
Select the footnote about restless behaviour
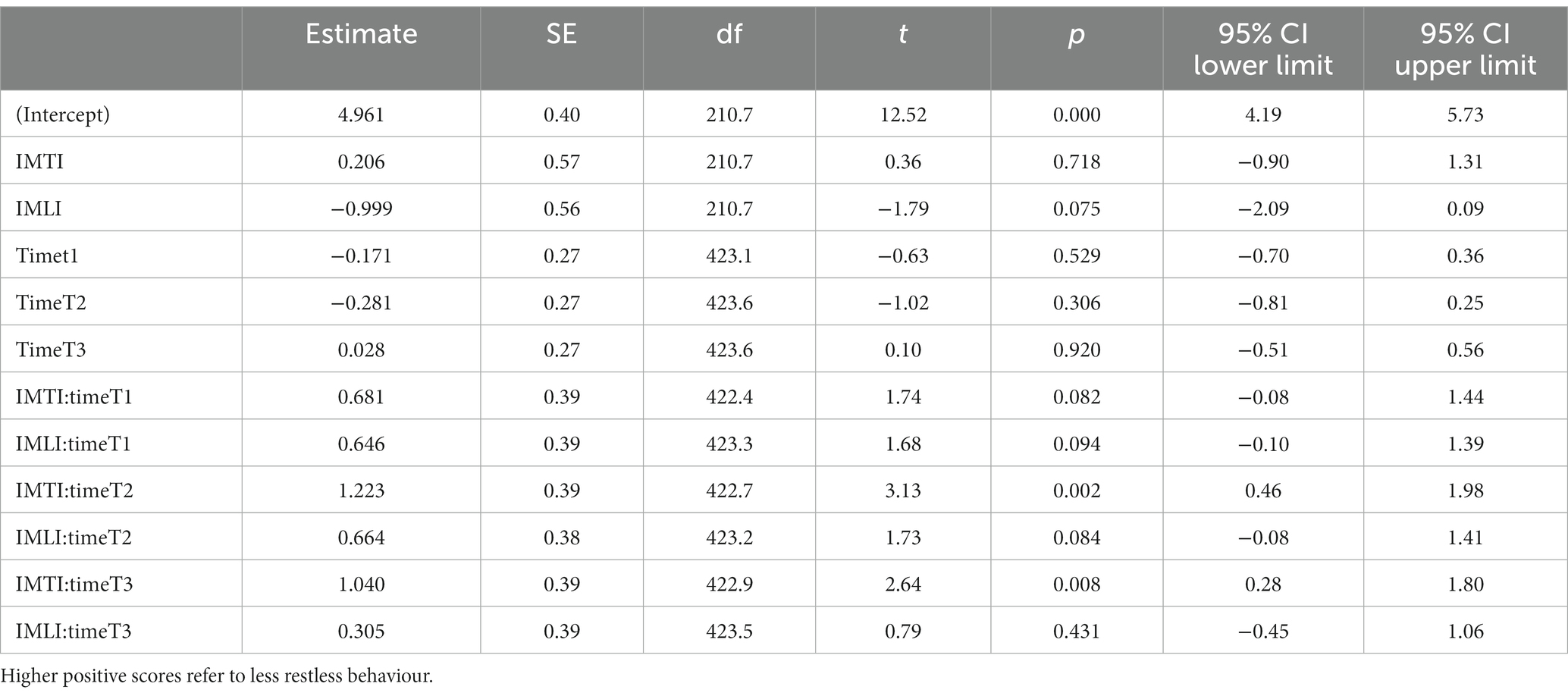coord(217,676)
